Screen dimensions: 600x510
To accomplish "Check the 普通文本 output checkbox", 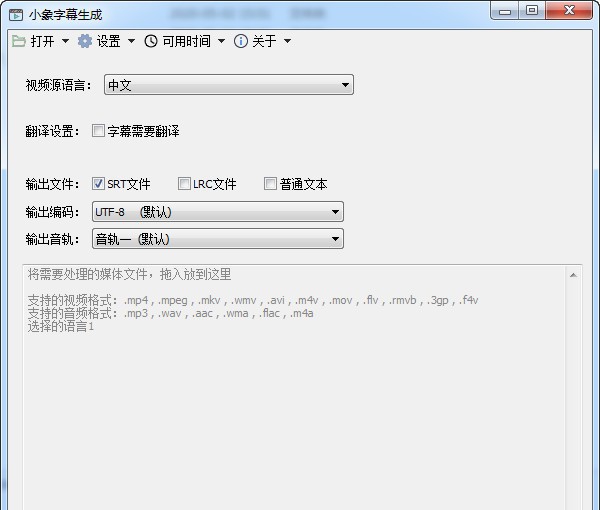I will [270, 184].
